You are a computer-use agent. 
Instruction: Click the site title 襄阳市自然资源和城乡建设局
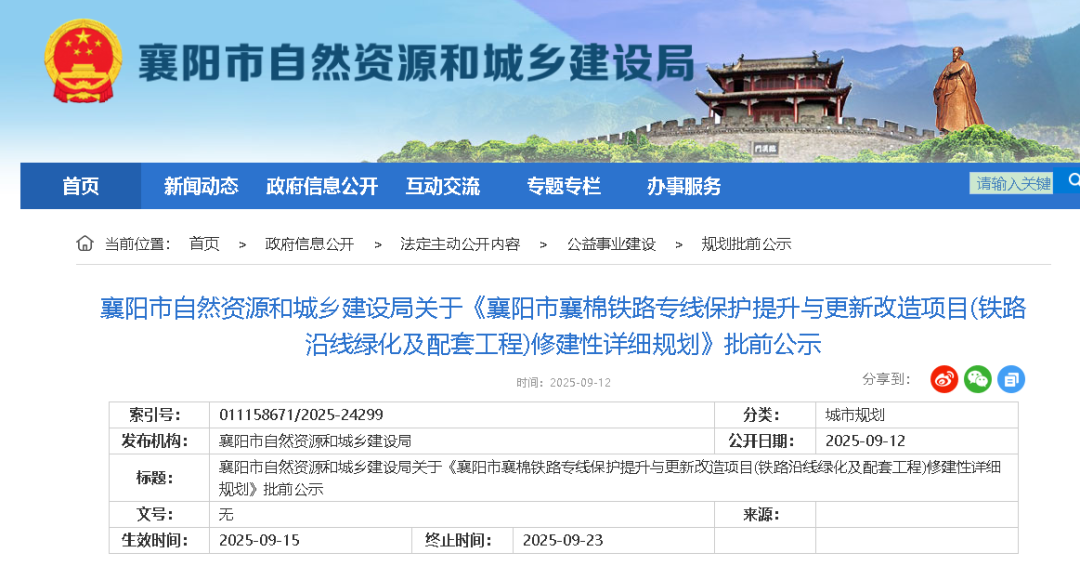pos(415,64)
